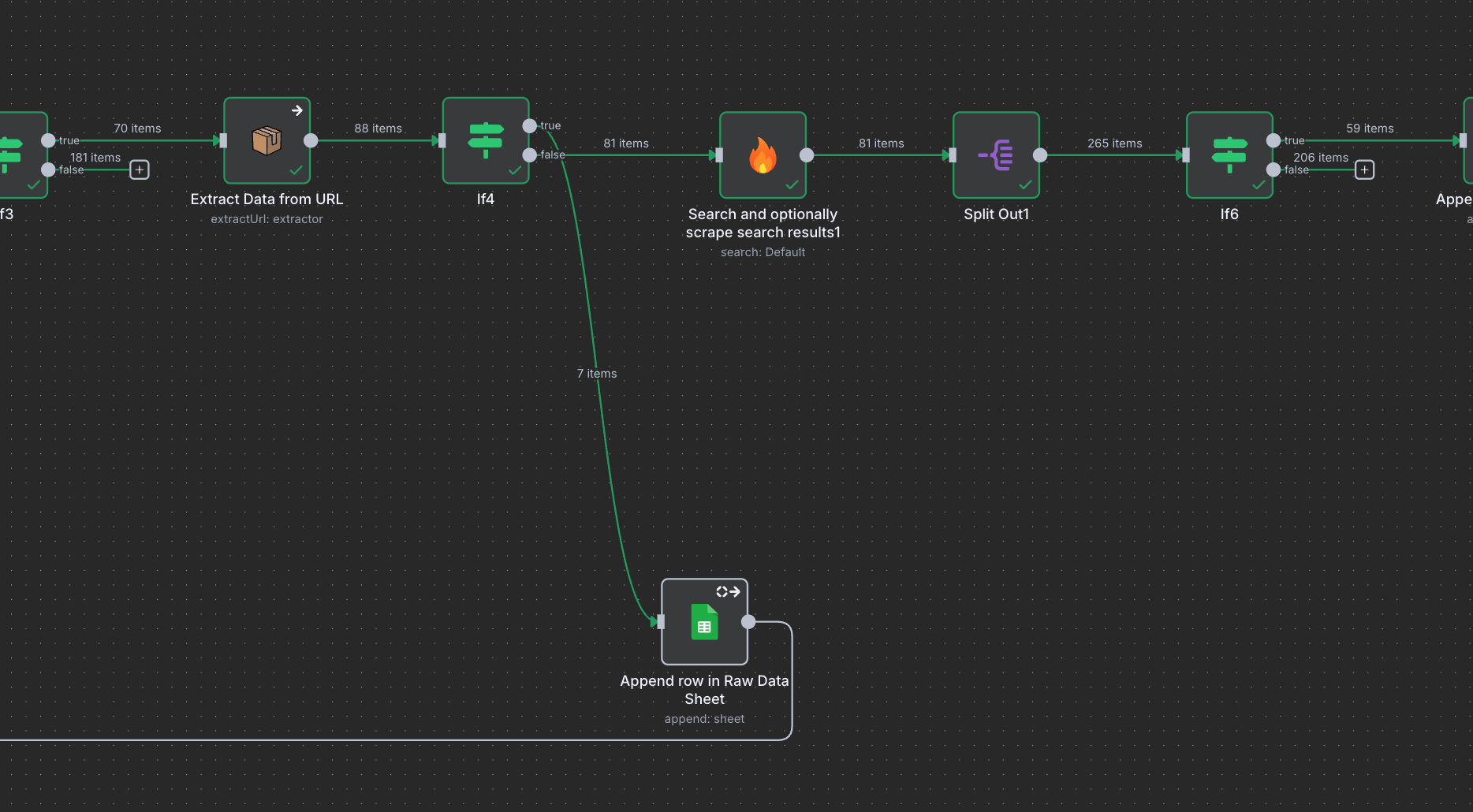
Task: Click the Extract Data from URL input connector
Action: click(x=223, y=140)
